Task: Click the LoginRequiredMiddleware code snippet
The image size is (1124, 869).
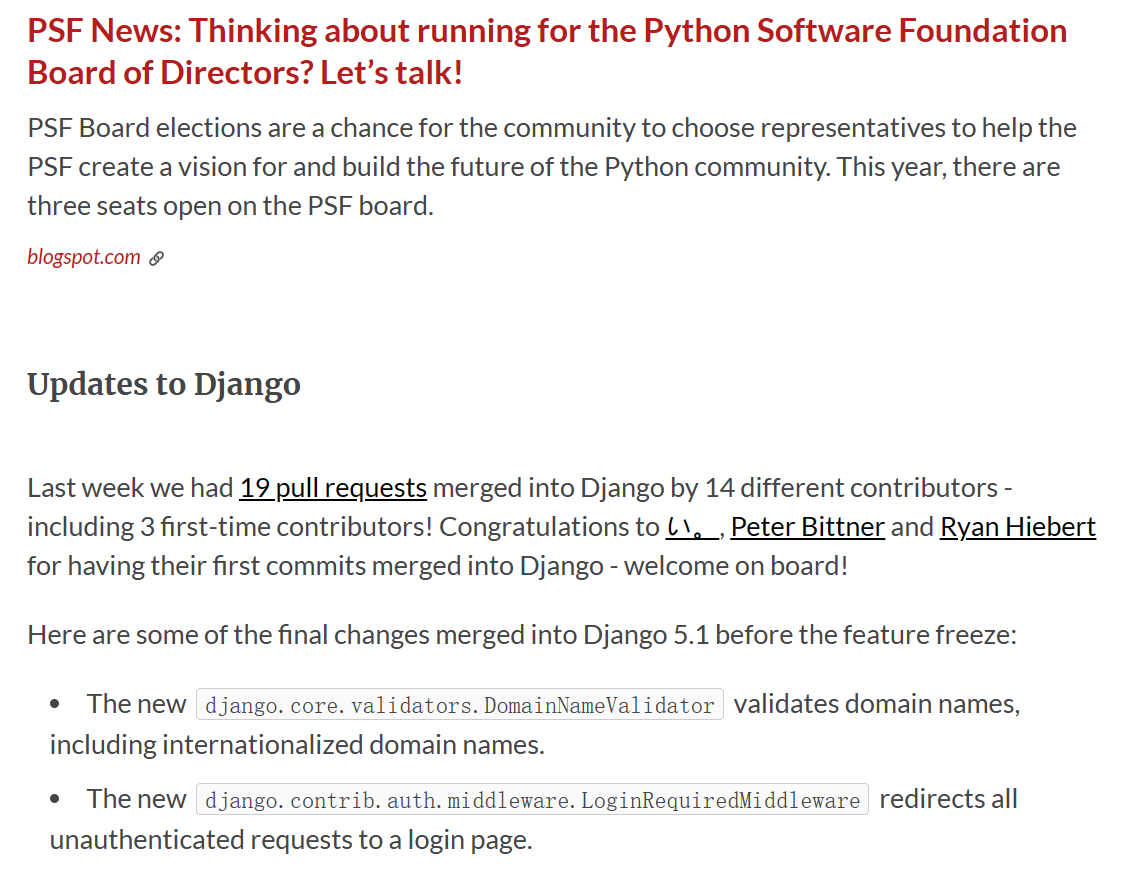Action: (x=532, y=800)
